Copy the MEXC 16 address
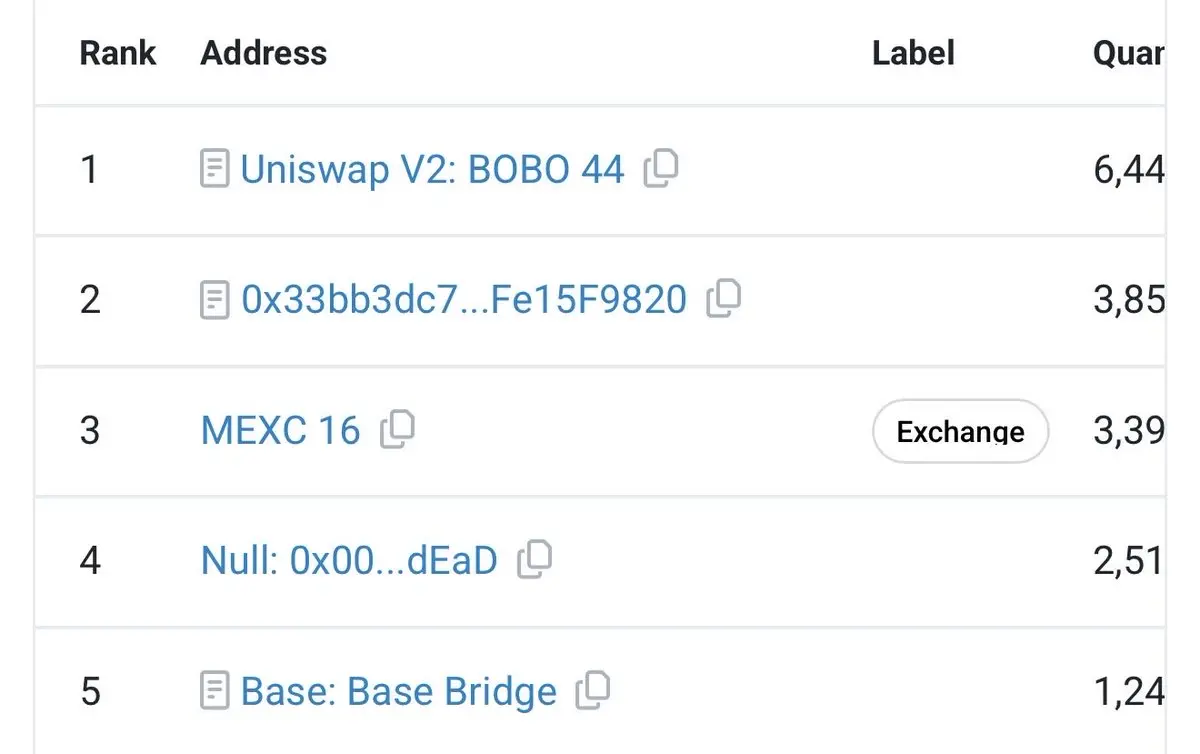Image resolution: width=1200 pixels, height=754 pixels. pyautogui.click(x=397, y=429)
